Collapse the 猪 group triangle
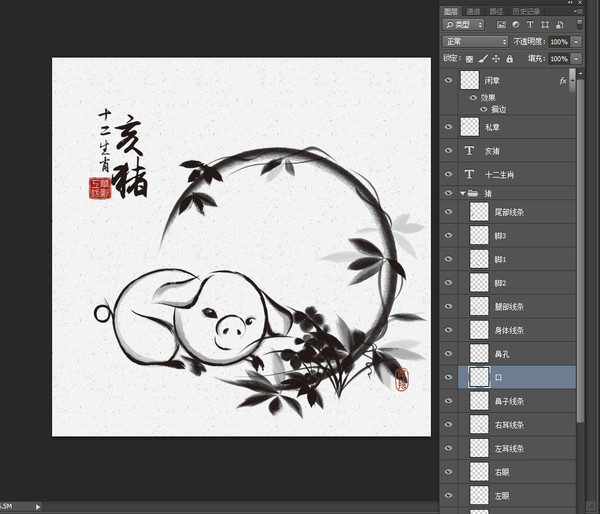This screenshot has height=514, width=600. pyautogui.click(x=463, y=193)
